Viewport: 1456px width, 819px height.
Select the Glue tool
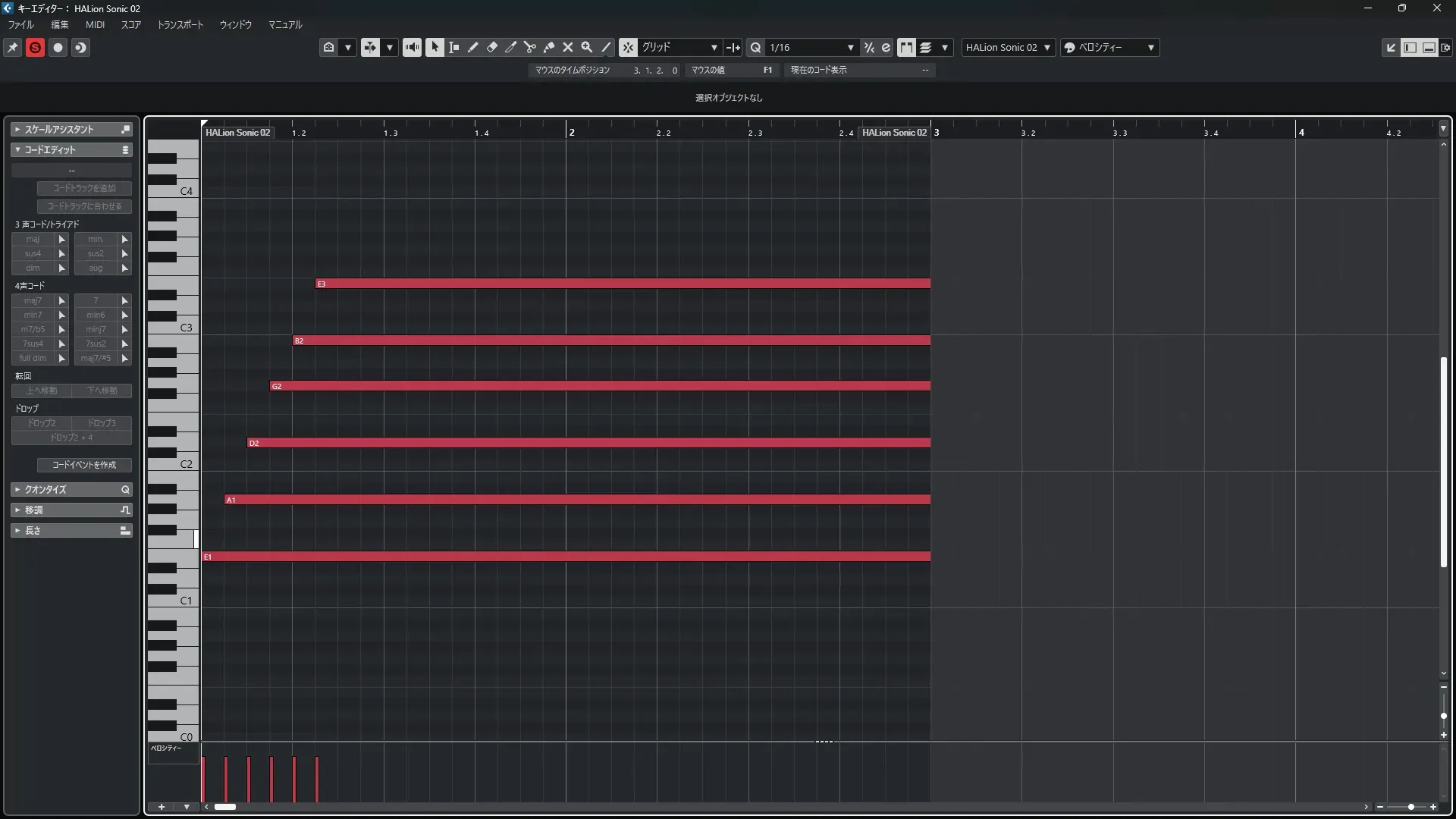pyautogui.click(x=548, y=47)
